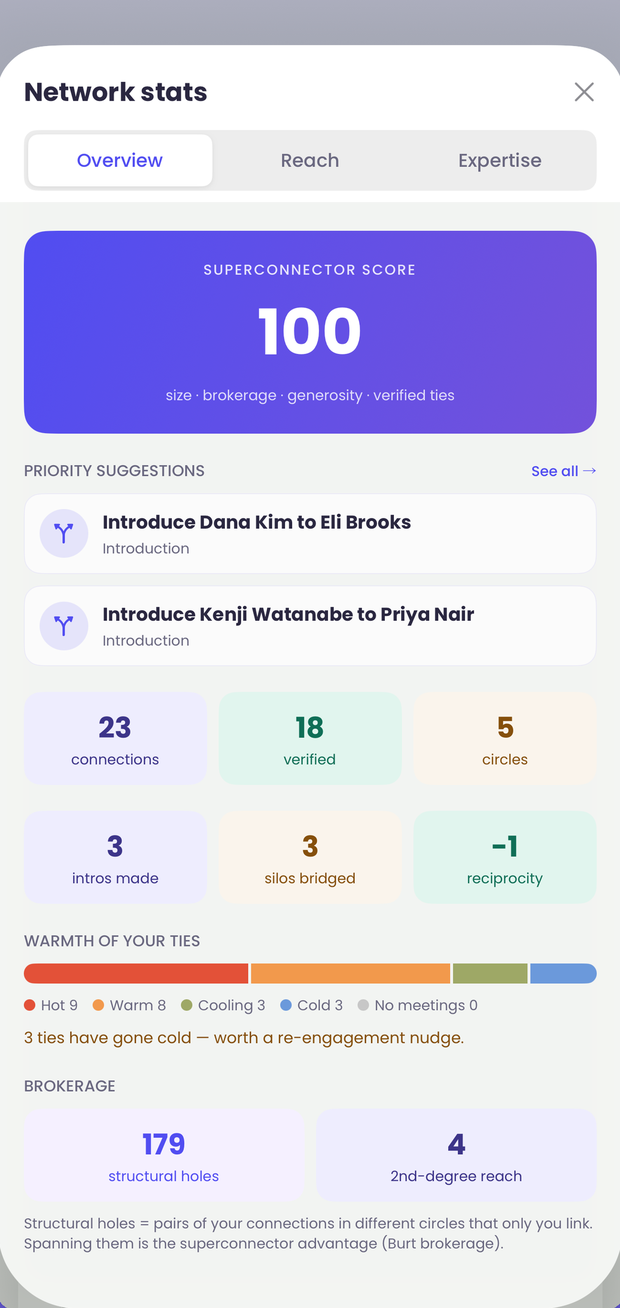Click the blue Cold segment of warmth bar
This screenshot has height=1308, width=620.
click(563, 974)
